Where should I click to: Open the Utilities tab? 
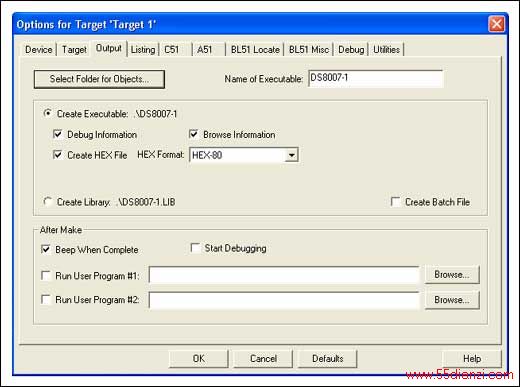coord(386,50)
